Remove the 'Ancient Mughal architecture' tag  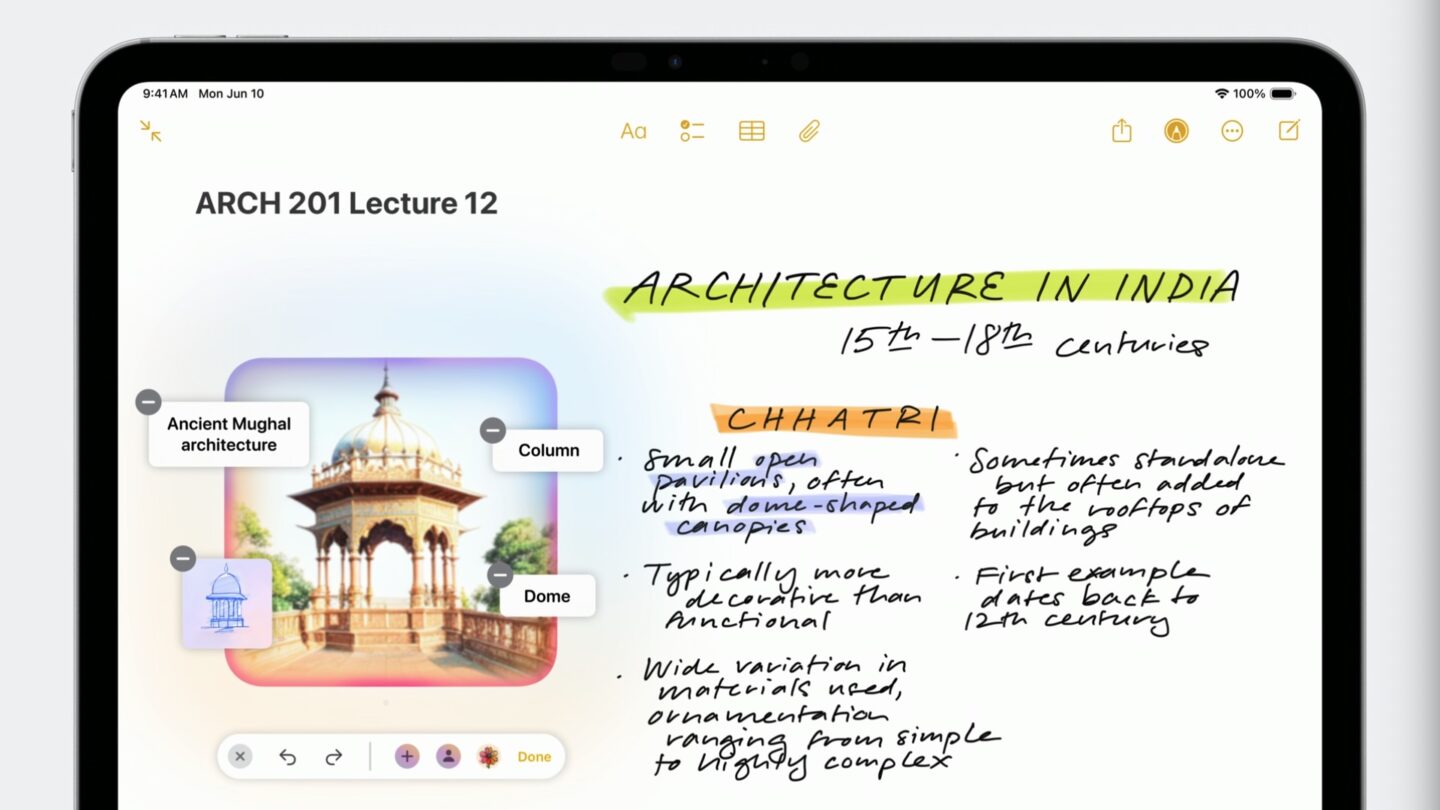(x=148, y=402)
